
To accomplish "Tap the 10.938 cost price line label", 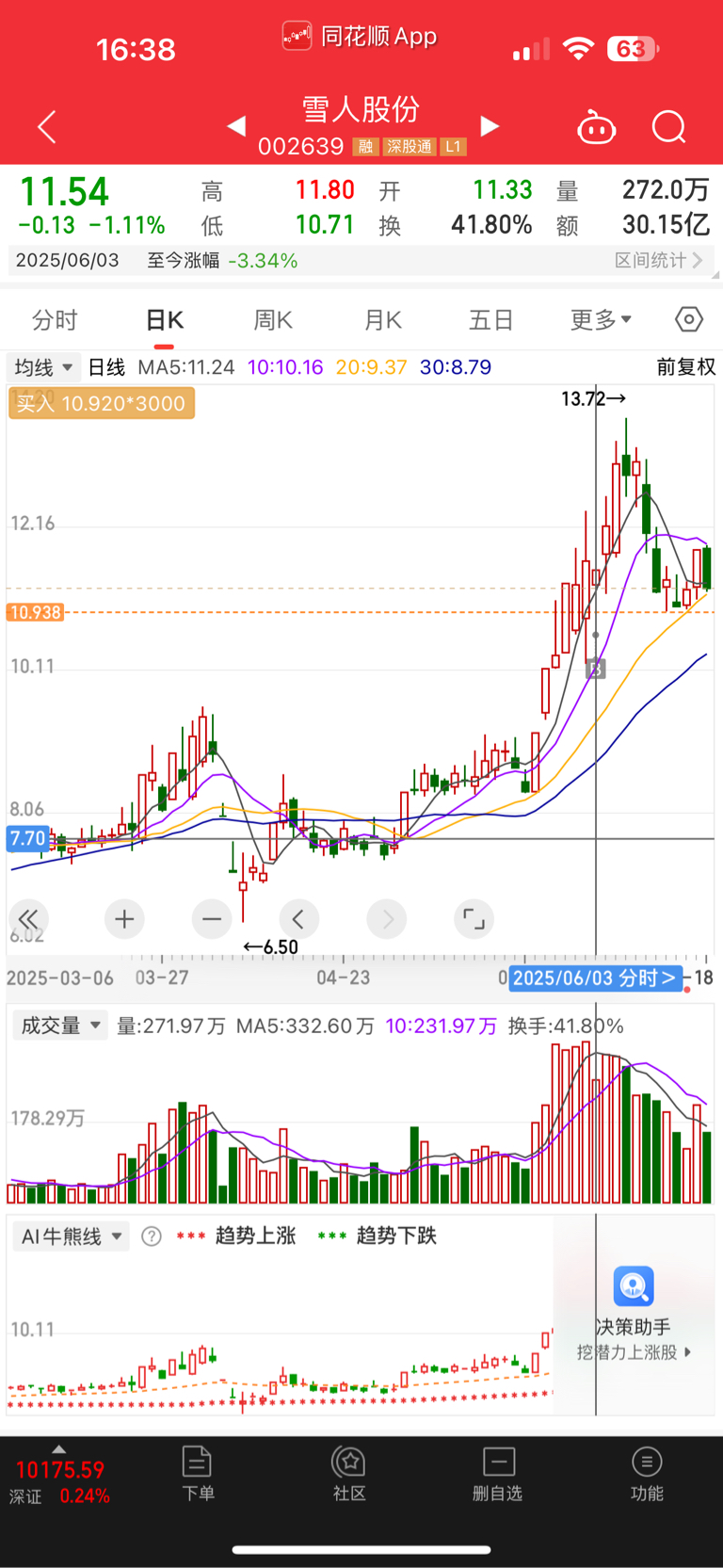I will [x=35, y=613].
